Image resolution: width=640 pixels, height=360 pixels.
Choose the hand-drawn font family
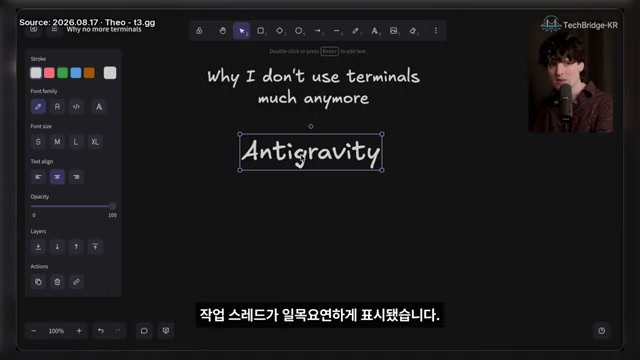[x=38, y=107]
